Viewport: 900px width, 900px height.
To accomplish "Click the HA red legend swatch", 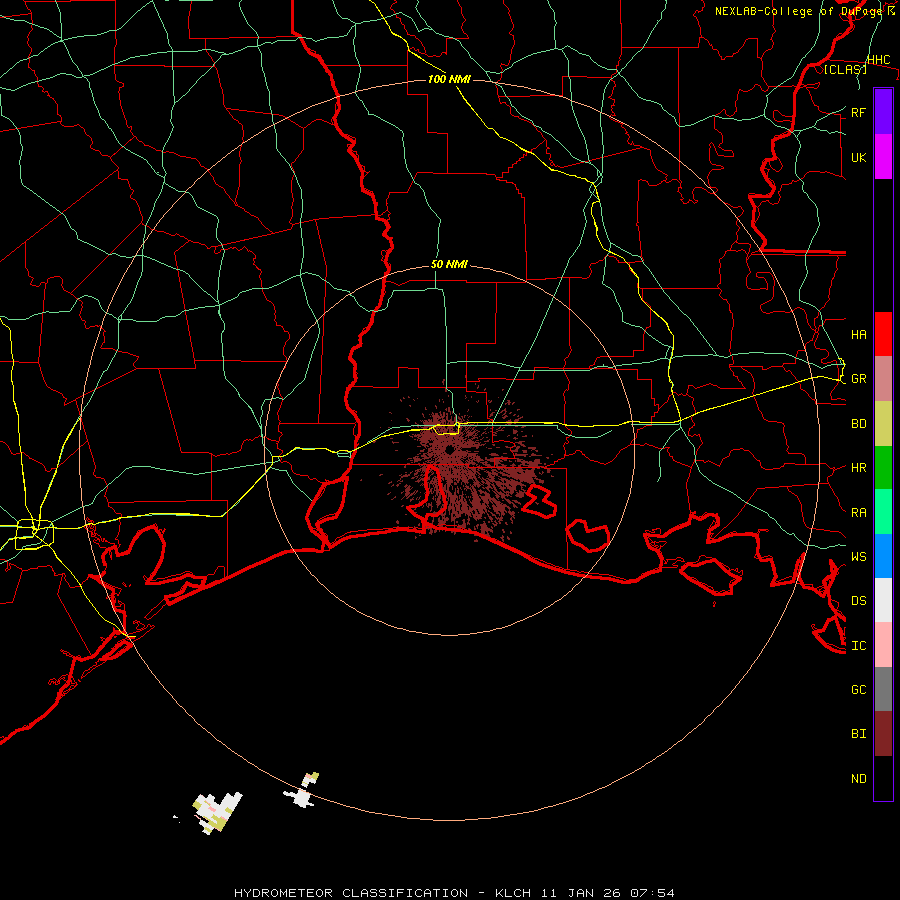I will tap(883, 334).
